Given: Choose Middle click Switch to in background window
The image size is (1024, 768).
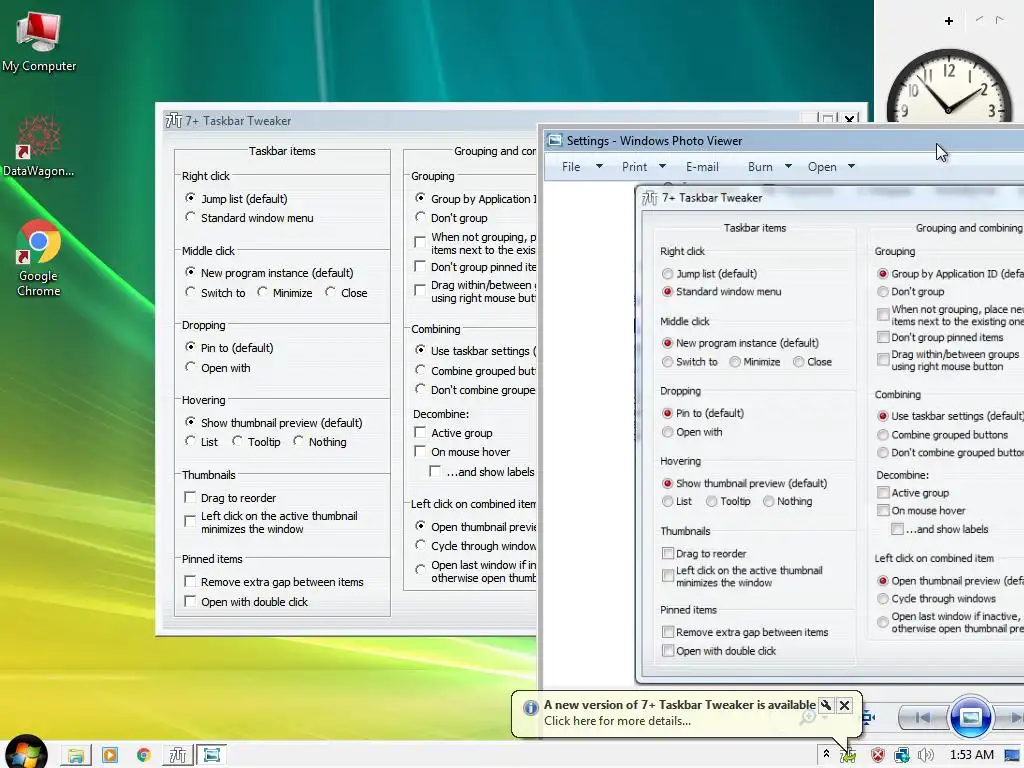Looking at the screenshot, I should [215, 293].
